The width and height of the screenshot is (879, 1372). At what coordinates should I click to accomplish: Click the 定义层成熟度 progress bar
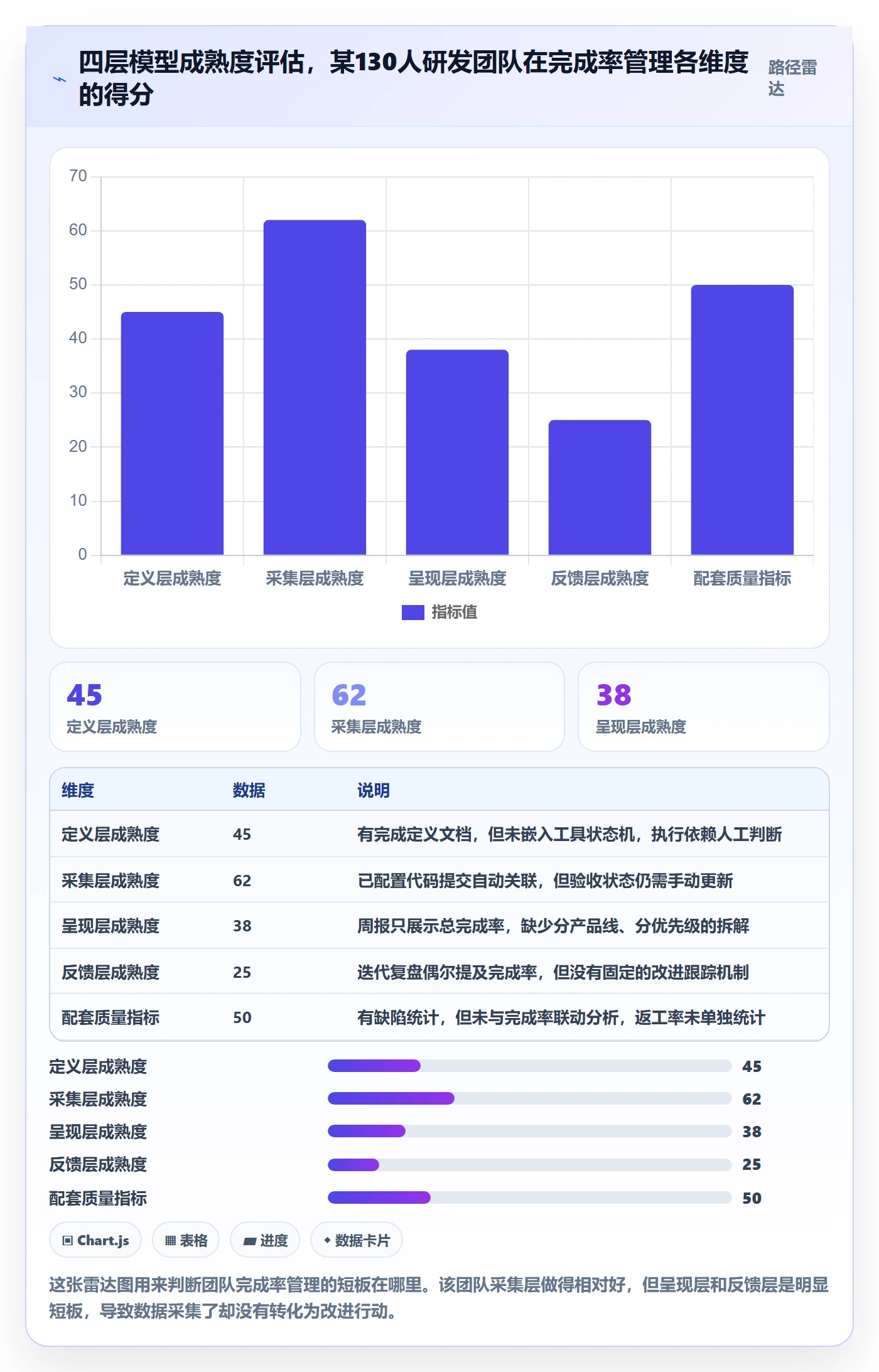(x=530, y=1066)
